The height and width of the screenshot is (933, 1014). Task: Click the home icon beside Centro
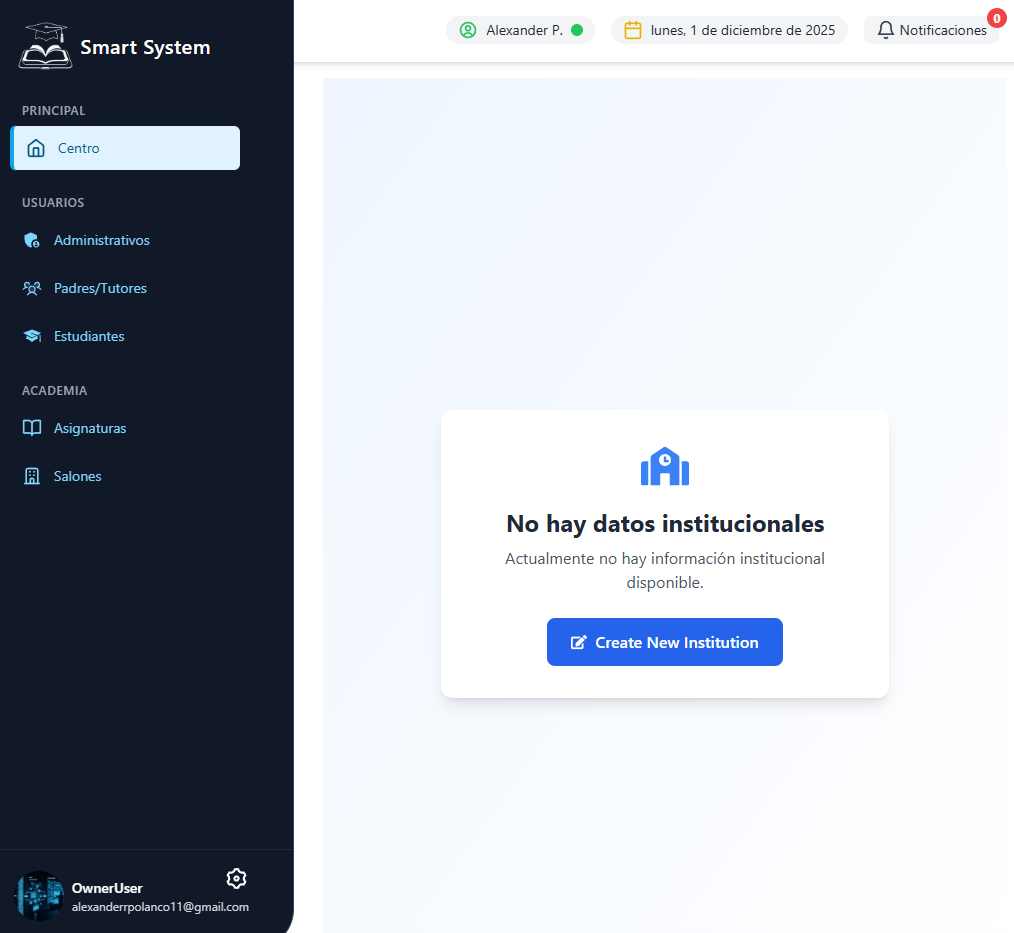pos(36,148)
